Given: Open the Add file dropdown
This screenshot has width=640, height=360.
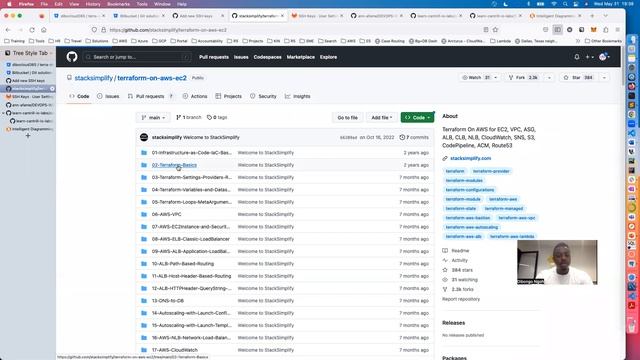Looking at the screenshot, I should pos(382,118).
